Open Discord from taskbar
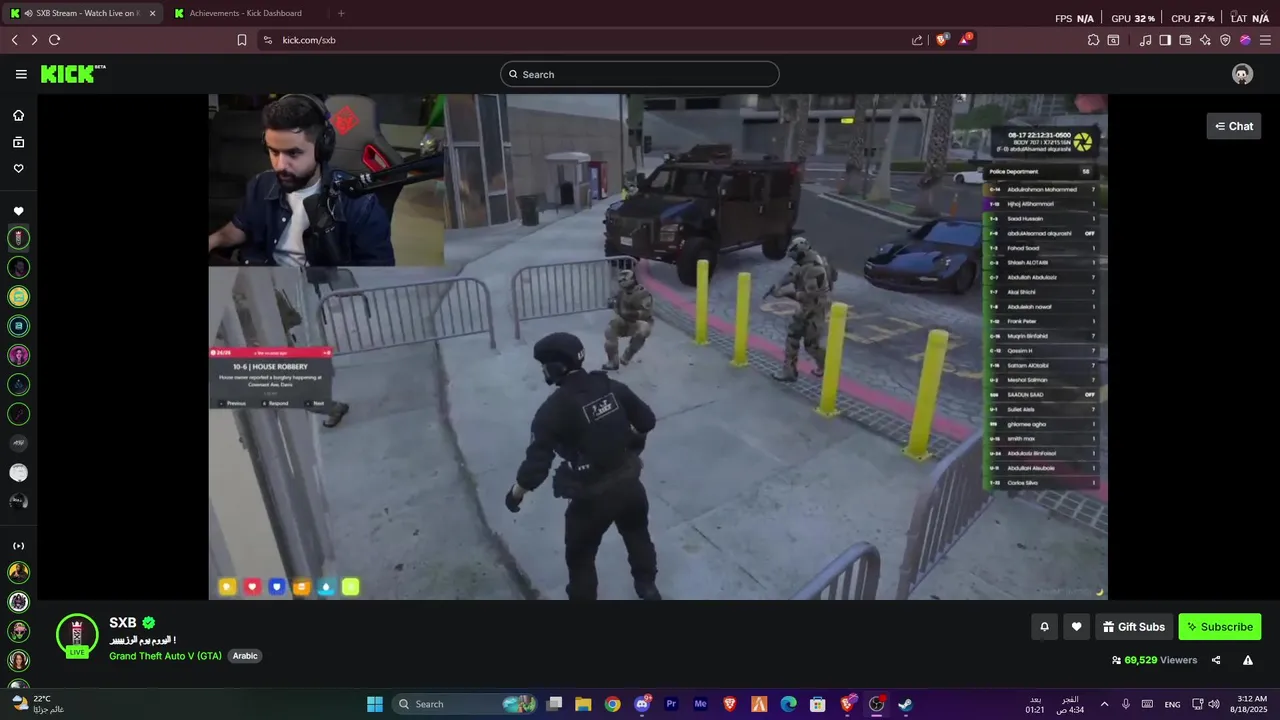1280x720 pixels. [642, 704]
